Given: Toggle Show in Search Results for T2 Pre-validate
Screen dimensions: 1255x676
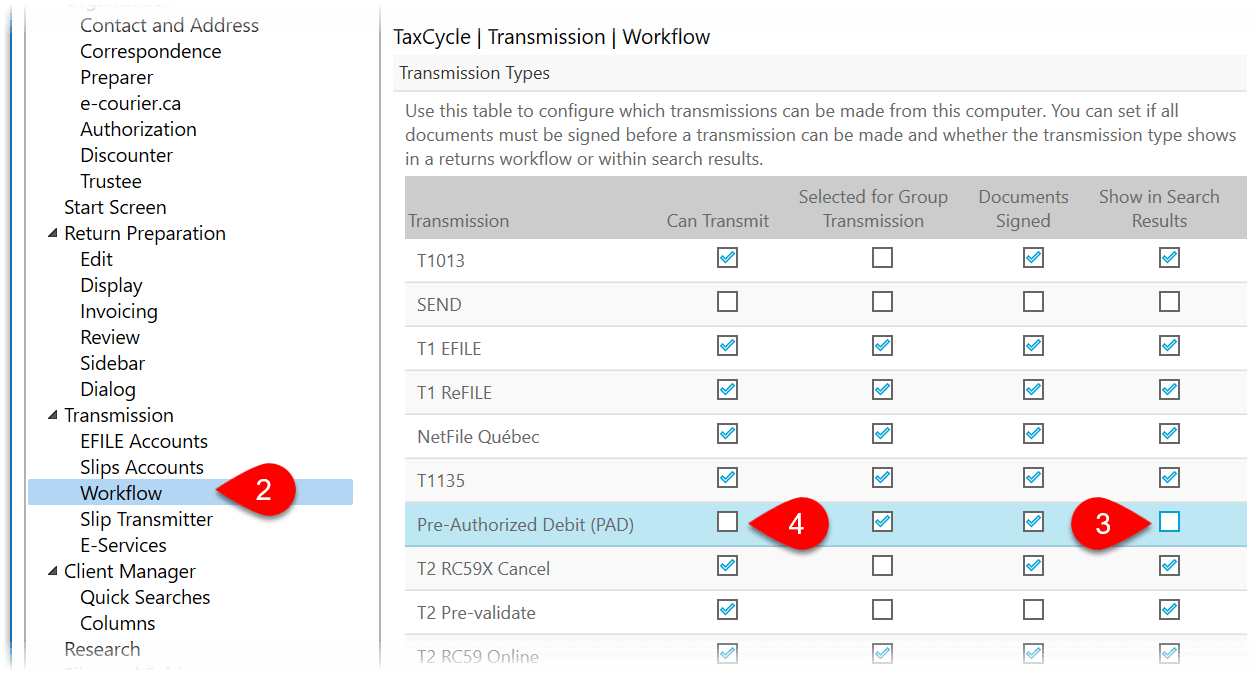Looking at the screenshot, I should click(x=1169, y=610).
